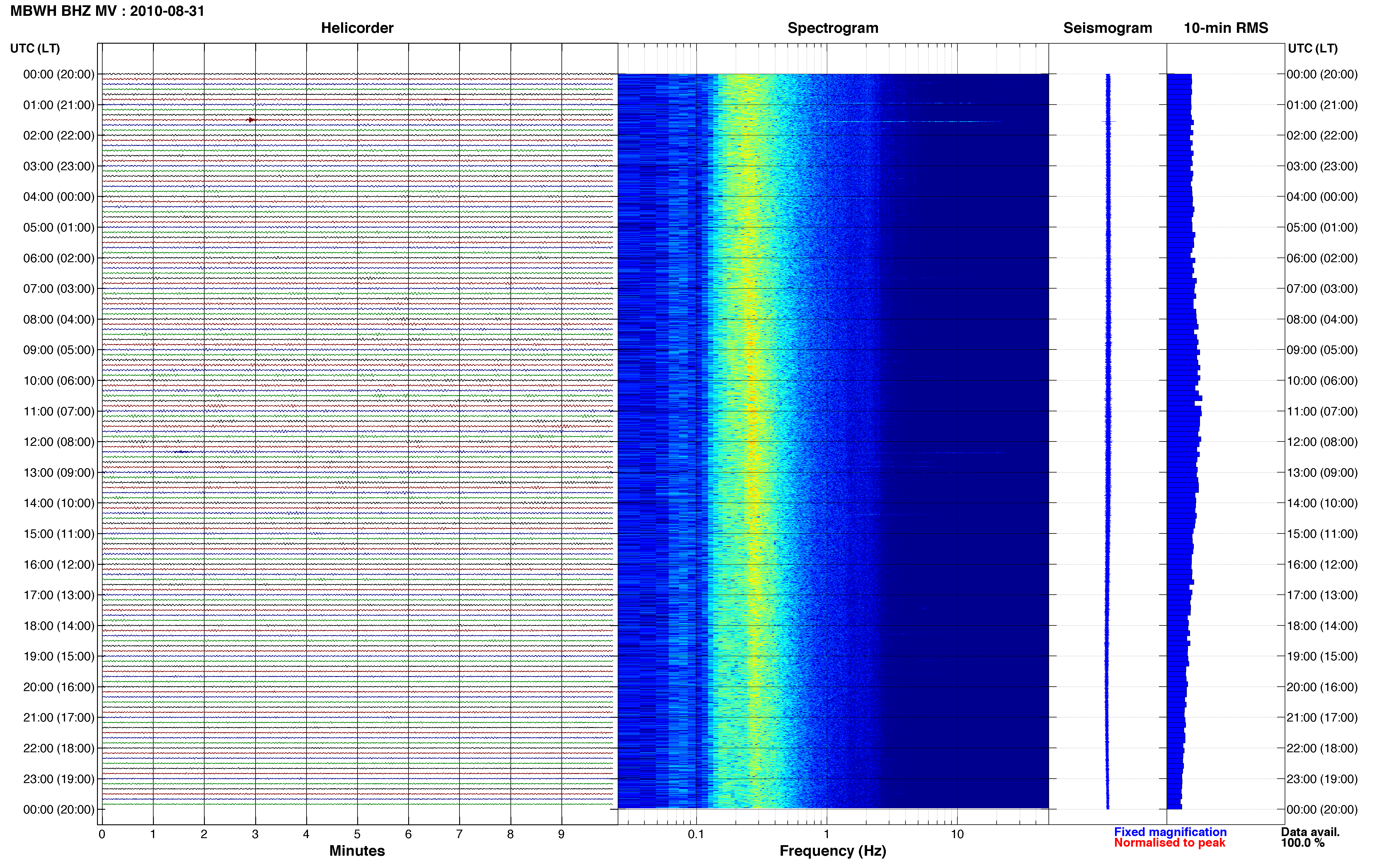Click the "9" tick on the Minutes axis
This screenshot has width=1389, height=868.
(561, 834)
